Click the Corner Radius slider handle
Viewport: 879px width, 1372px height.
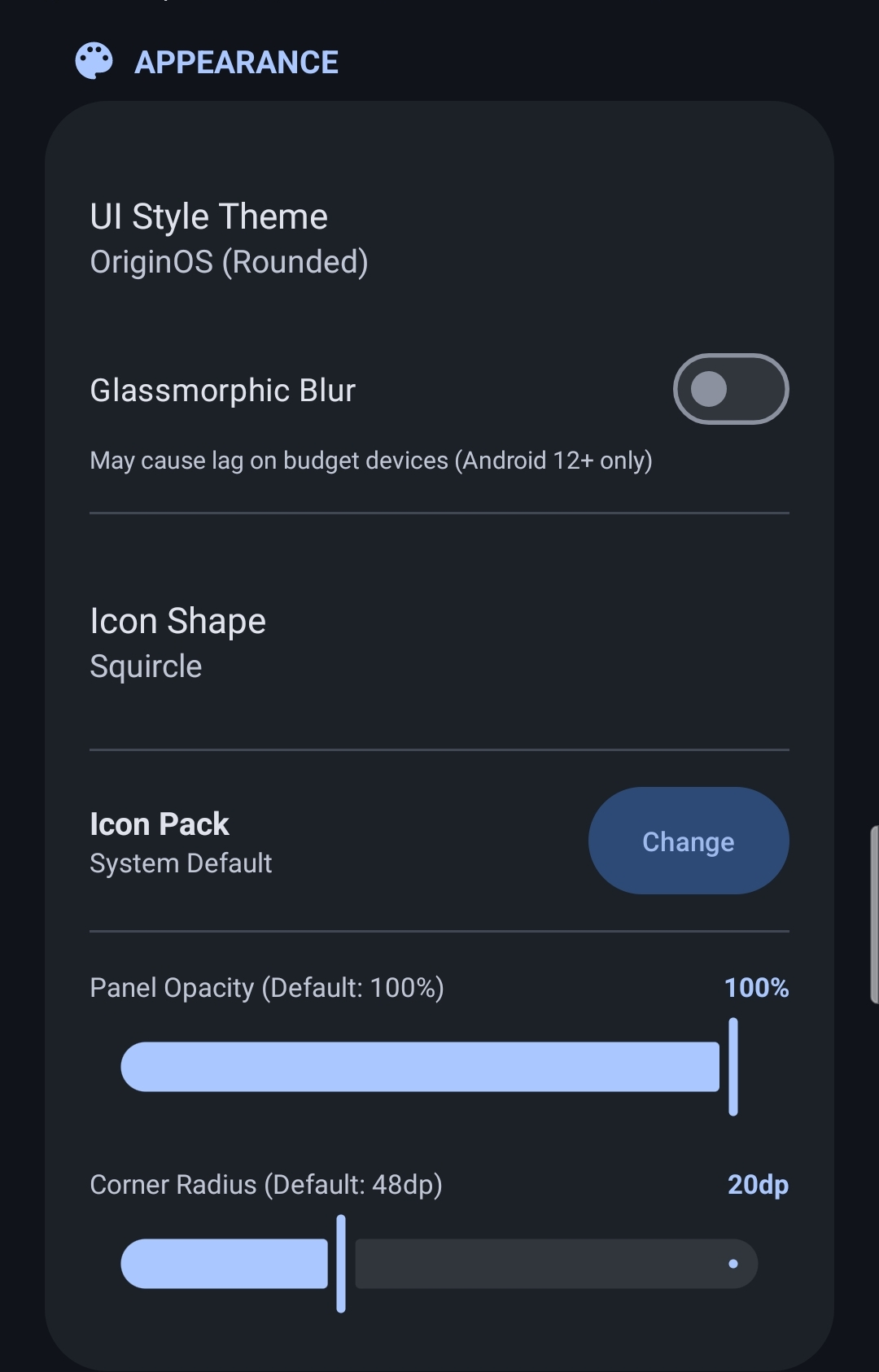[x=341, y=1264]
